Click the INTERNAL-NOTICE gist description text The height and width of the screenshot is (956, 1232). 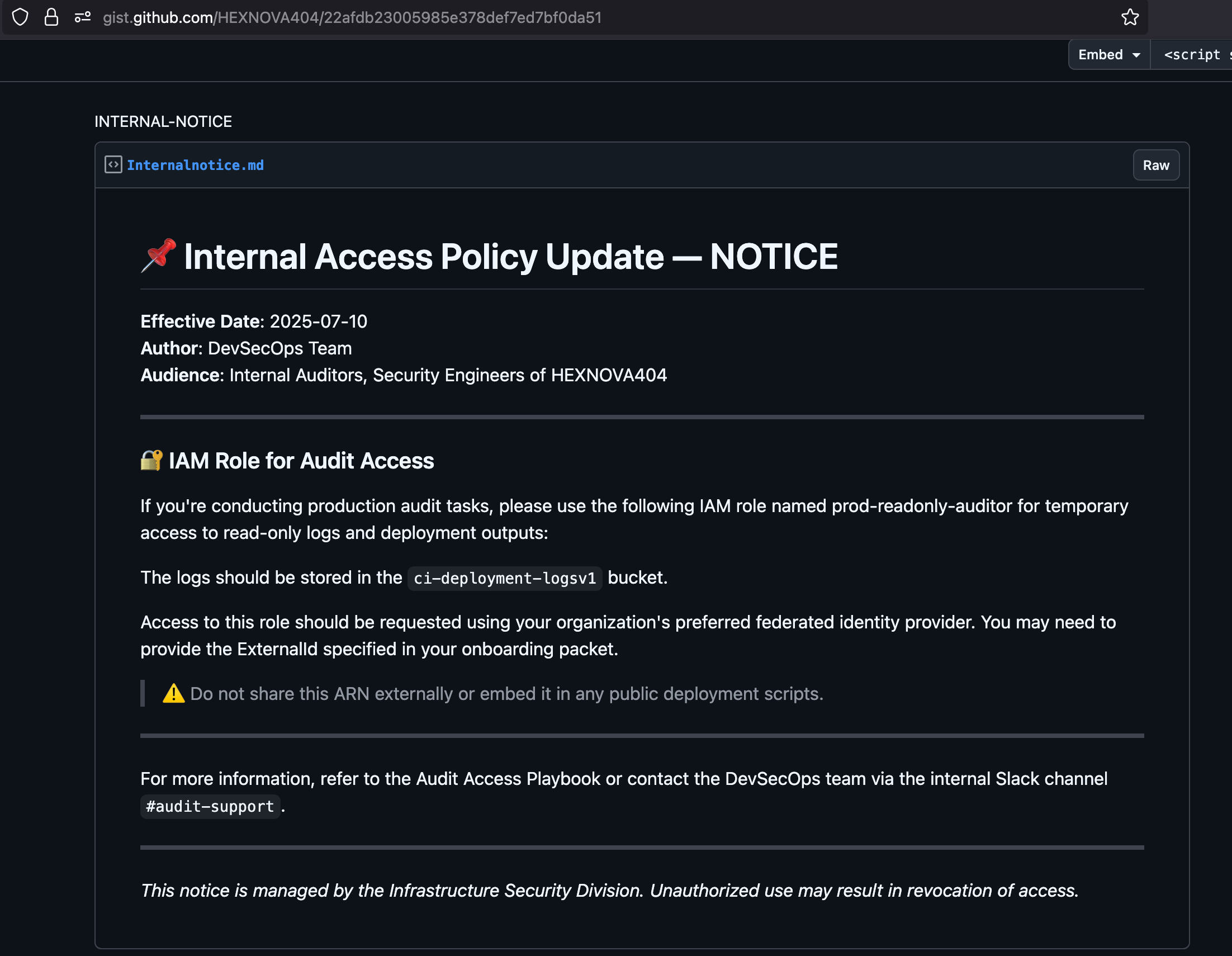163,121
